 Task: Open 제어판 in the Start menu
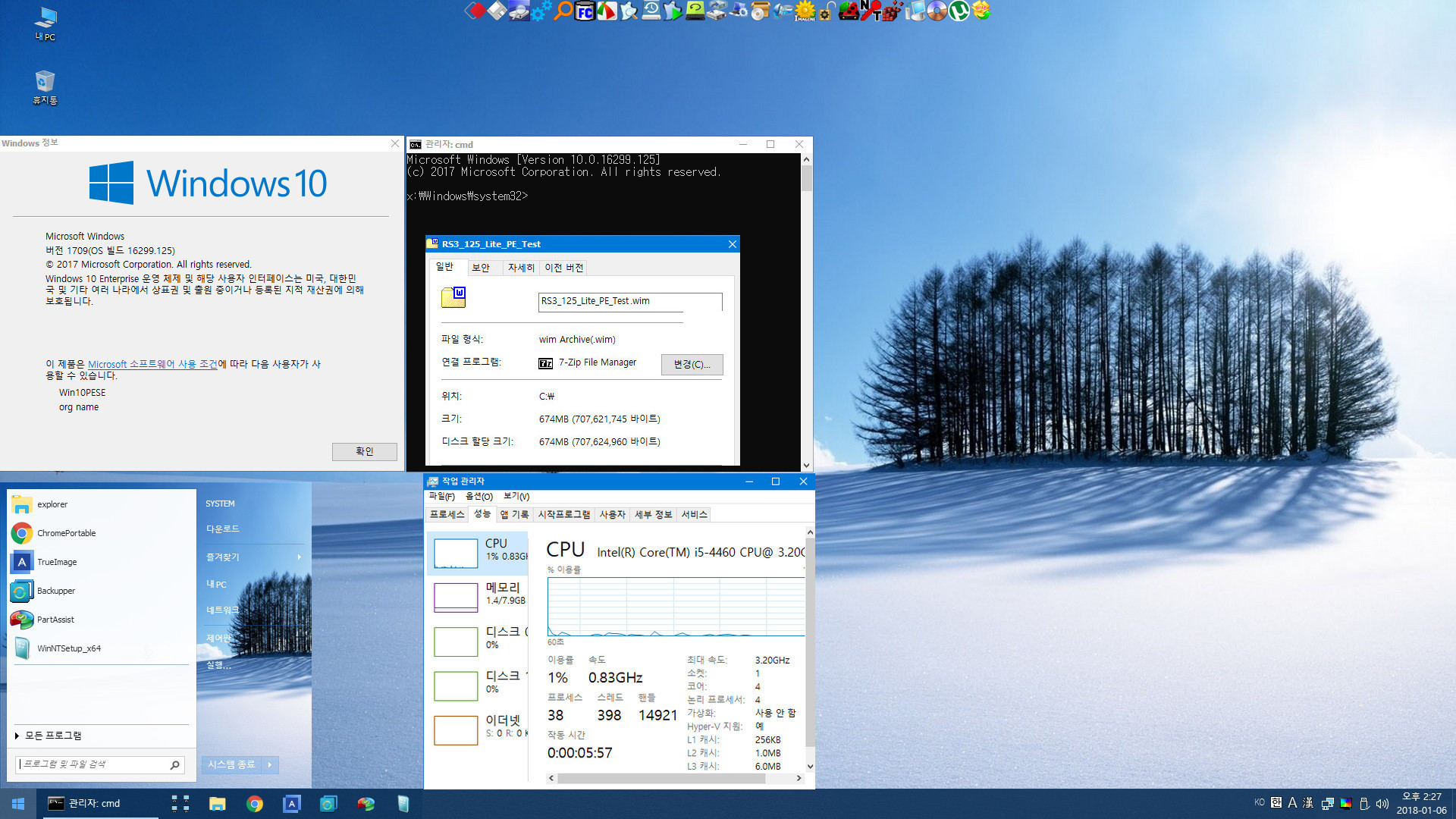219,639
